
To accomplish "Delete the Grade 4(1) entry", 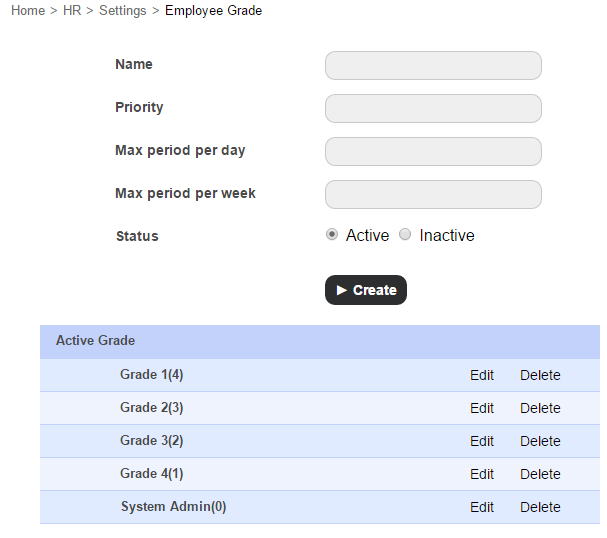I will click(540, 475).
